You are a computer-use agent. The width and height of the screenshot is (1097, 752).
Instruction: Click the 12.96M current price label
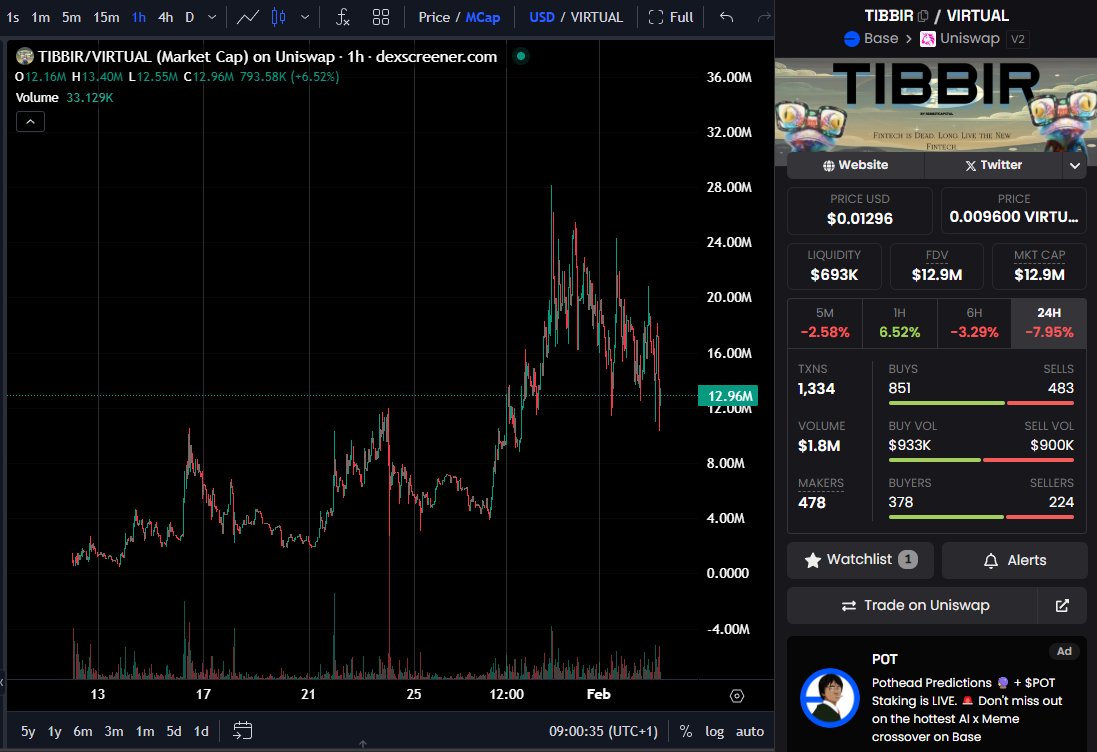728,396
